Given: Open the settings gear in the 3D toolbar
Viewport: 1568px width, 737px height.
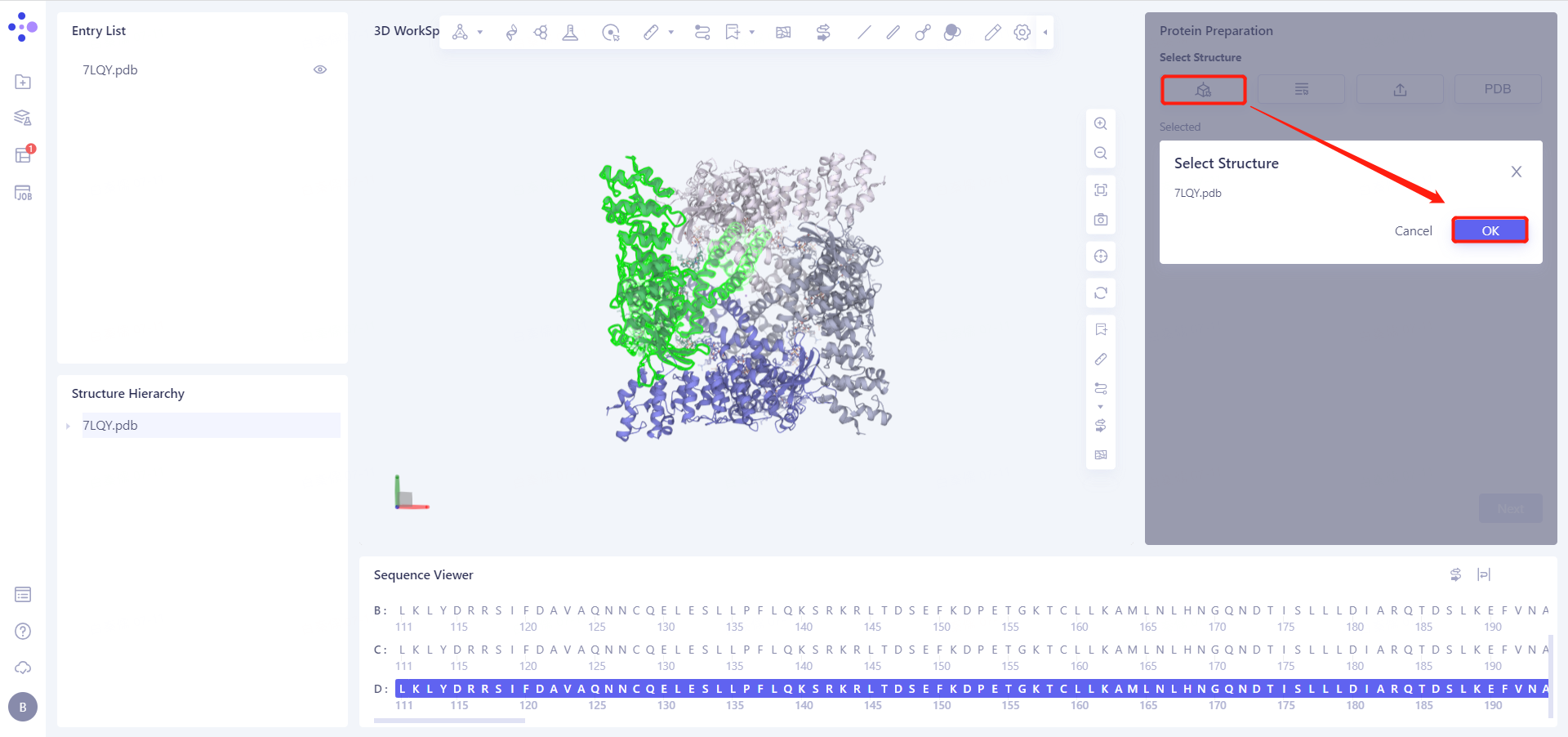Looking at the screenshot, I should coord(1022,33).
